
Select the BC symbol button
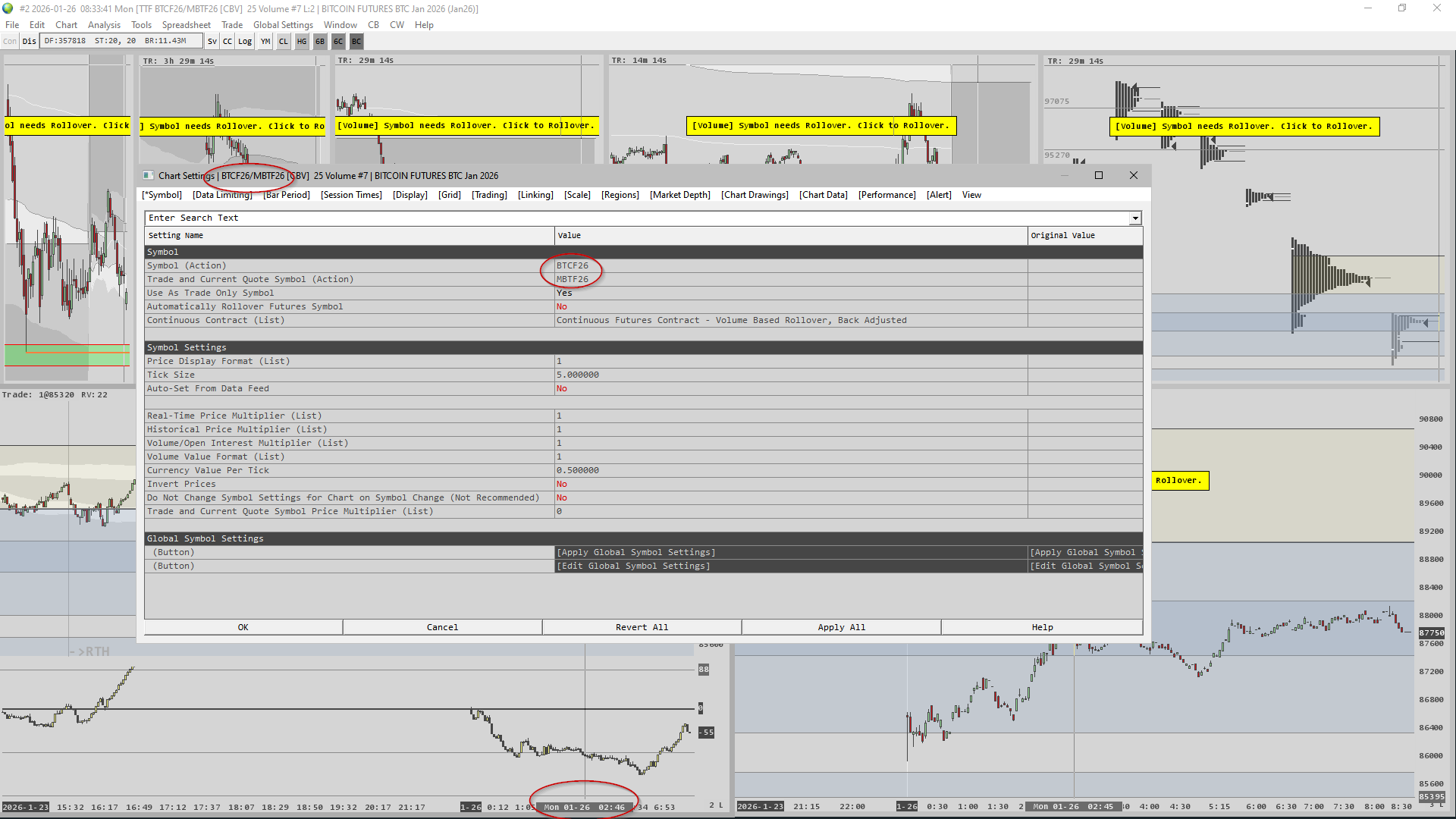tap(356, 41)
